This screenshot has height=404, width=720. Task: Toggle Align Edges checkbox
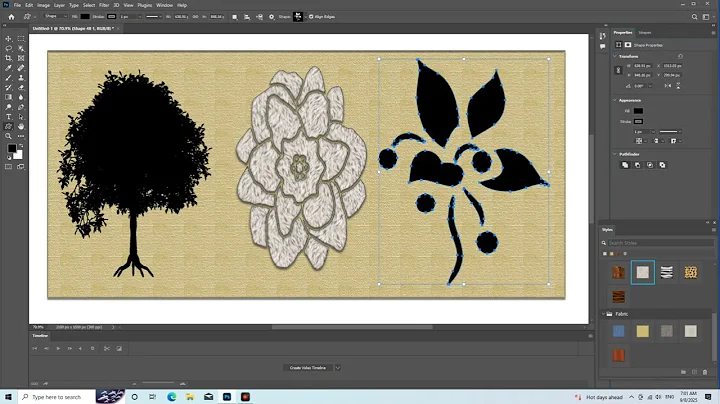click(x=311, y=17)
